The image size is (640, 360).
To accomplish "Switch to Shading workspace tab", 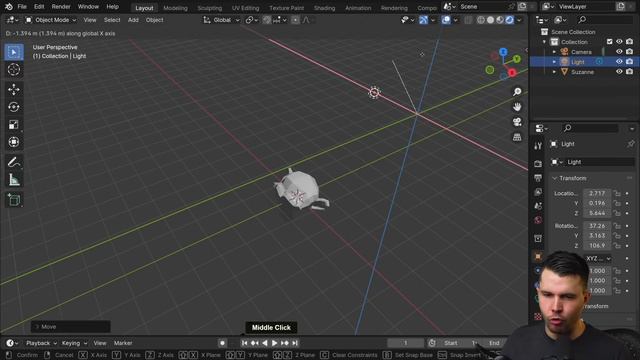I will [x=324, y=8].
